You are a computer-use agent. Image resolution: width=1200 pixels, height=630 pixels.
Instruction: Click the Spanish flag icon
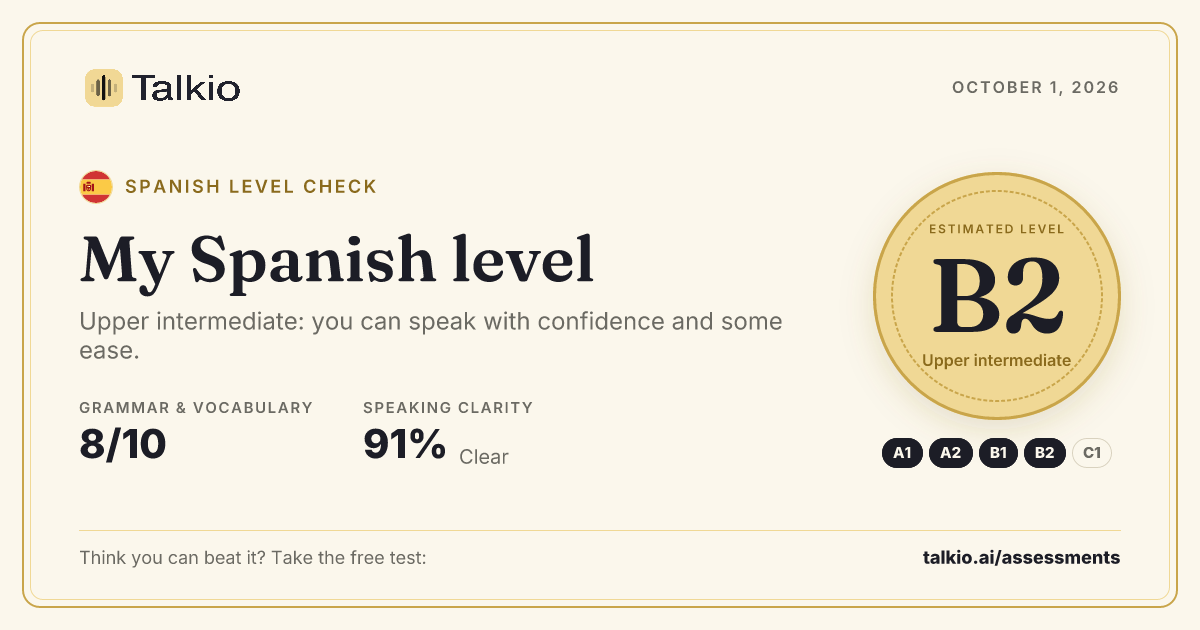[x=96, y=187]
